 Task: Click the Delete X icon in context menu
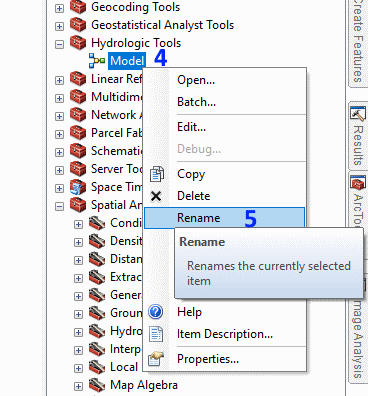[156, 196]
